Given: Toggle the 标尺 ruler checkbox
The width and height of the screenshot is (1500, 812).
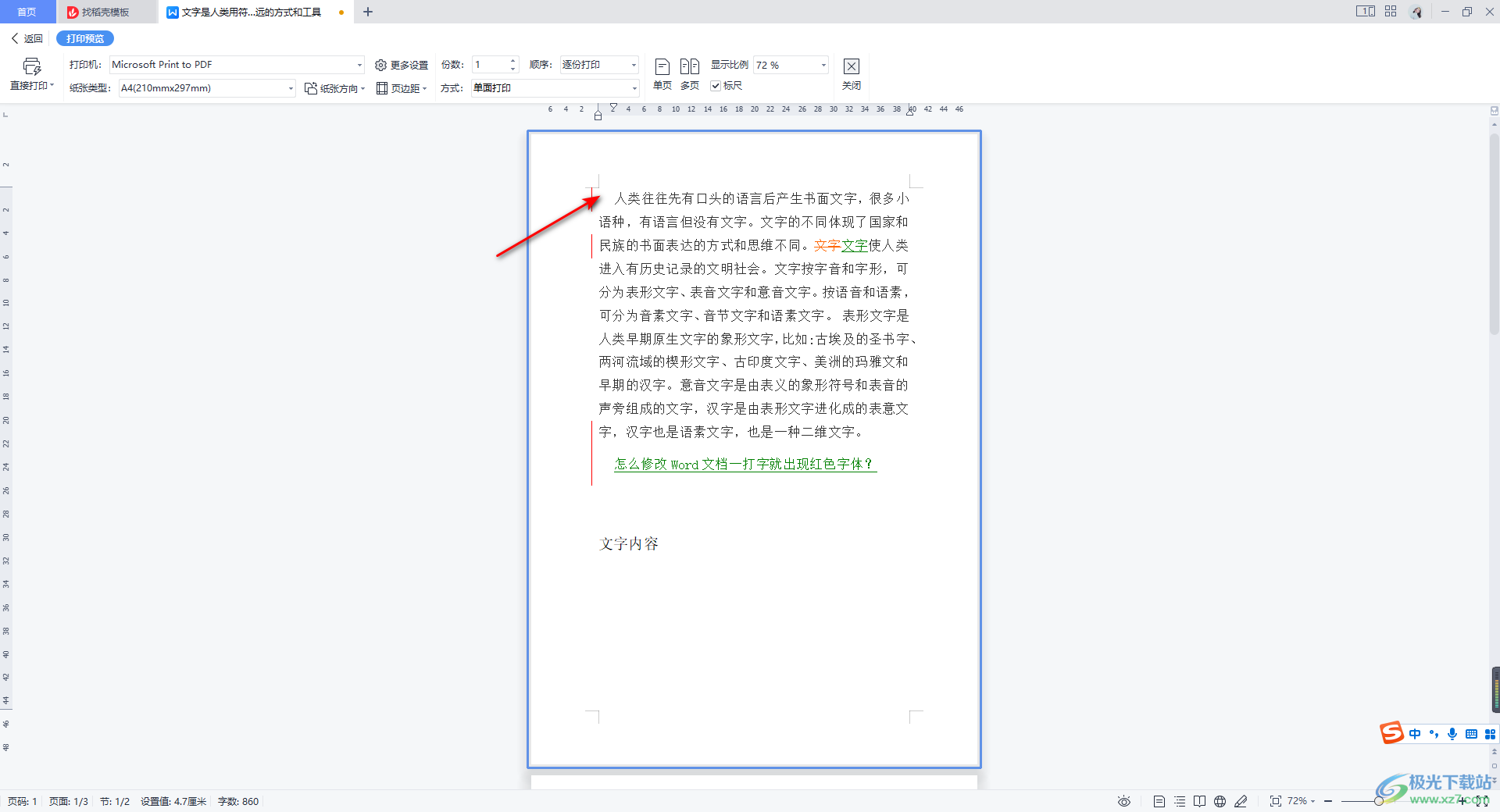Looking at the screenshot, I should (716, 86).
